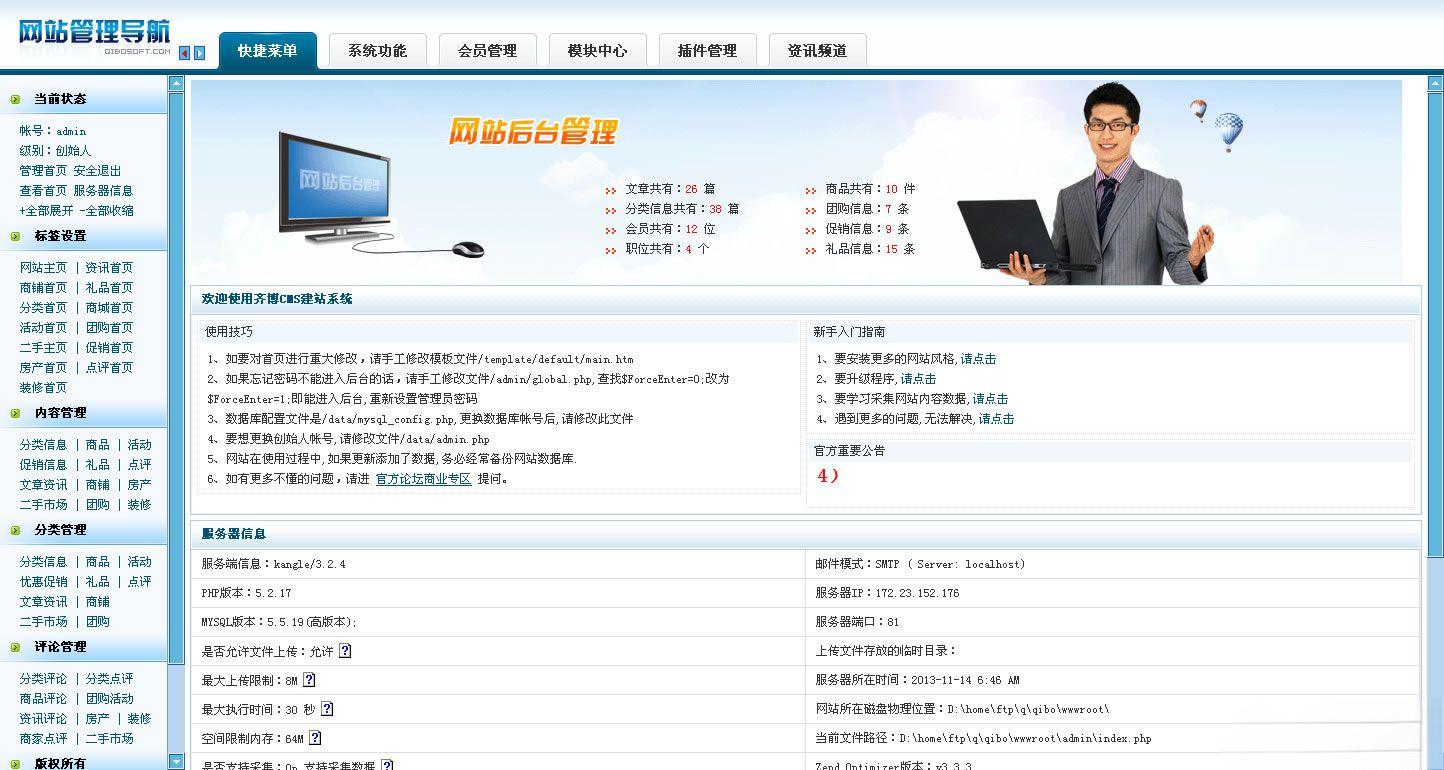Select the 插件管理 tab

(707, 51)
